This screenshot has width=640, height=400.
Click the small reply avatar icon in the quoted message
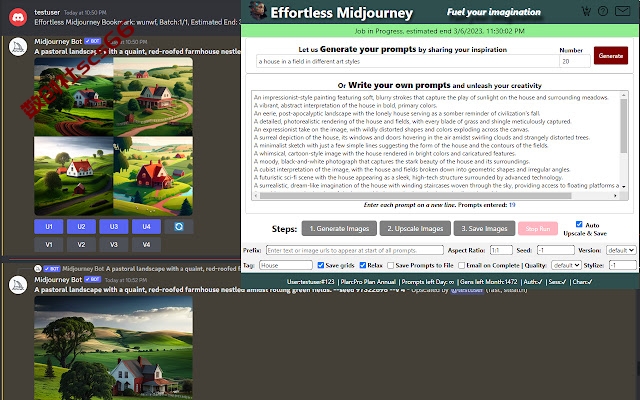coord(38,269)
